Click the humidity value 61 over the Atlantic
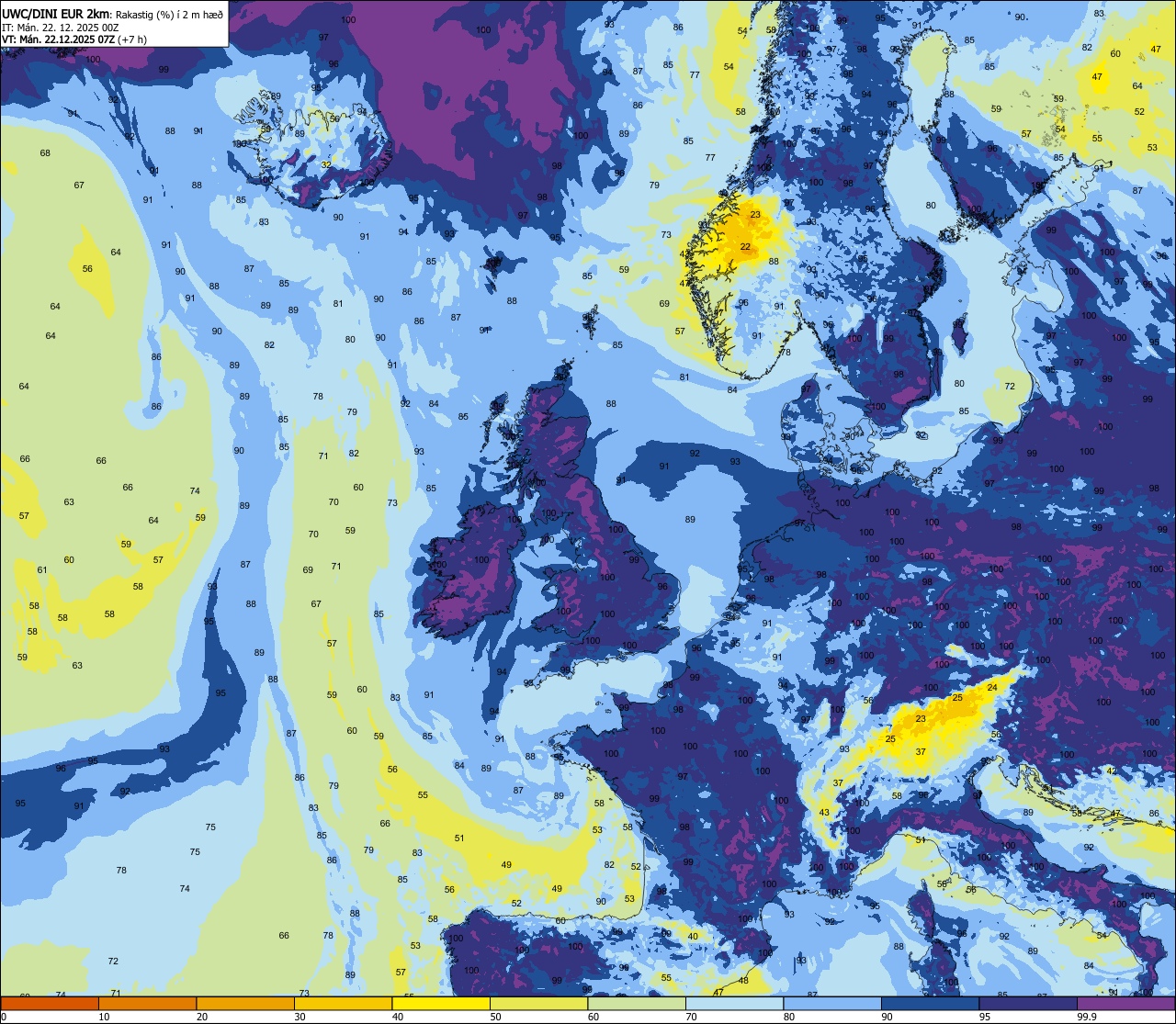This screenshot has height=1024, width=1176. (x=41, y=570)
